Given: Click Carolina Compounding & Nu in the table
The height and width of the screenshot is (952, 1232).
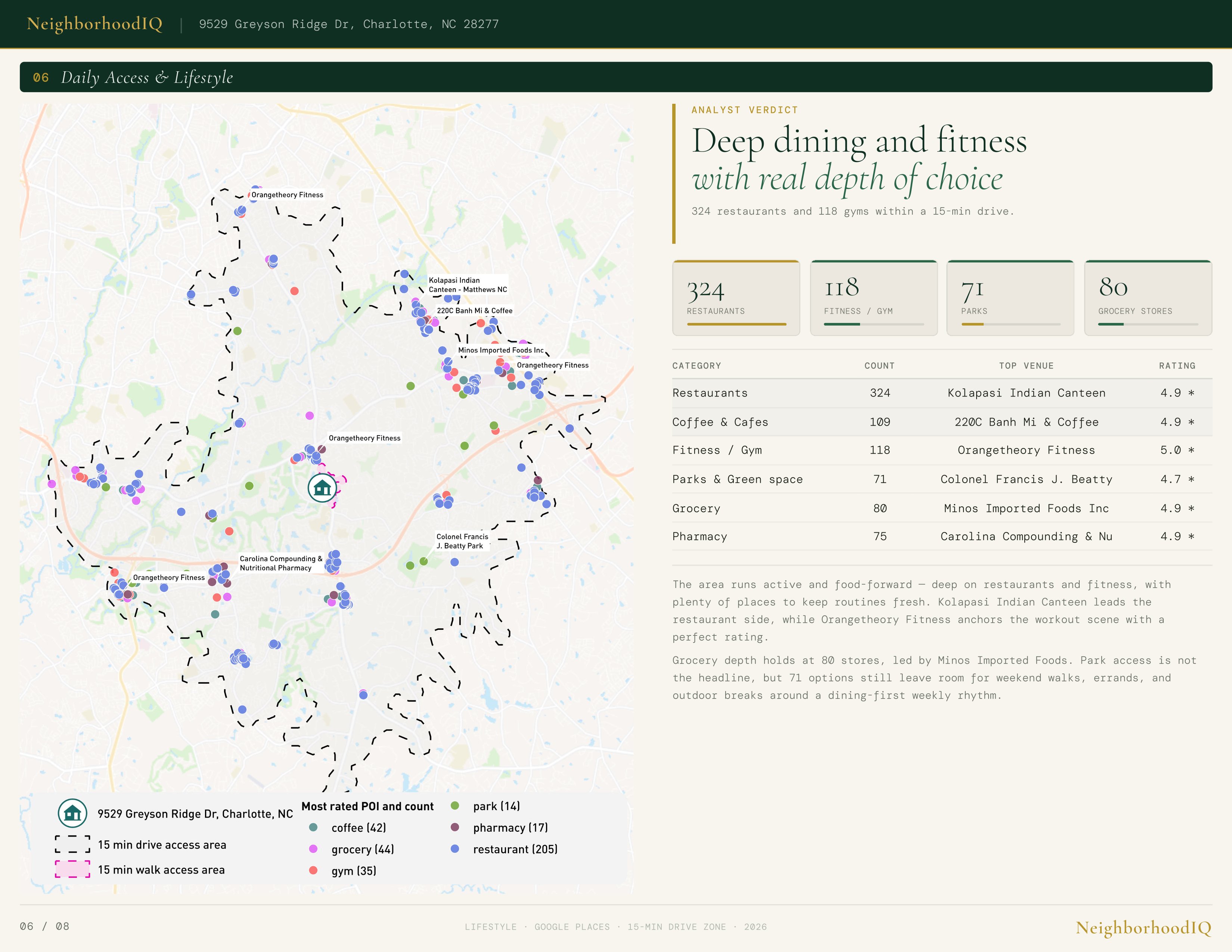Looking at the screenshot, I should (x=1026, y=537).
